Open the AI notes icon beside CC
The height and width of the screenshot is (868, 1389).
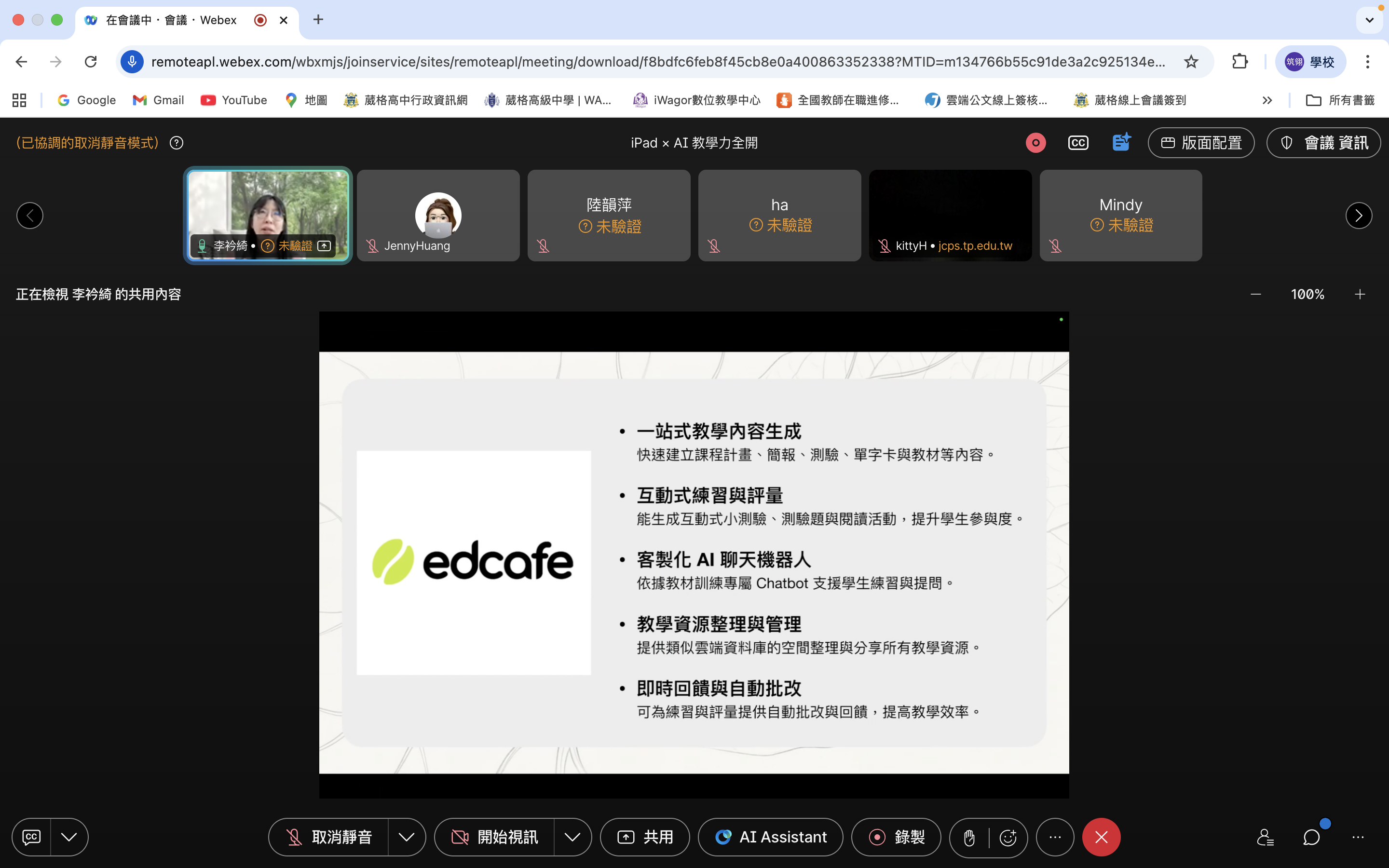tap(1120, 142)
